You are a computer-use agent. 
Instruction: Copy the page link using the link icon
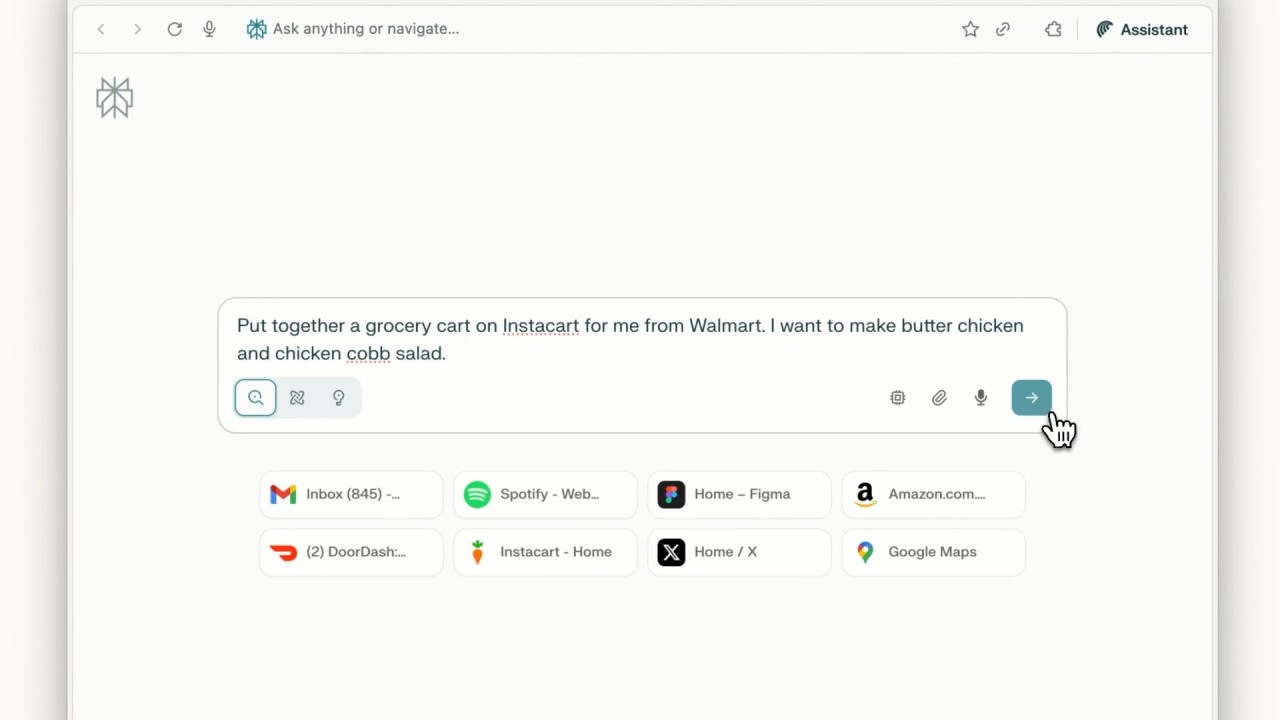point(1003,29)
